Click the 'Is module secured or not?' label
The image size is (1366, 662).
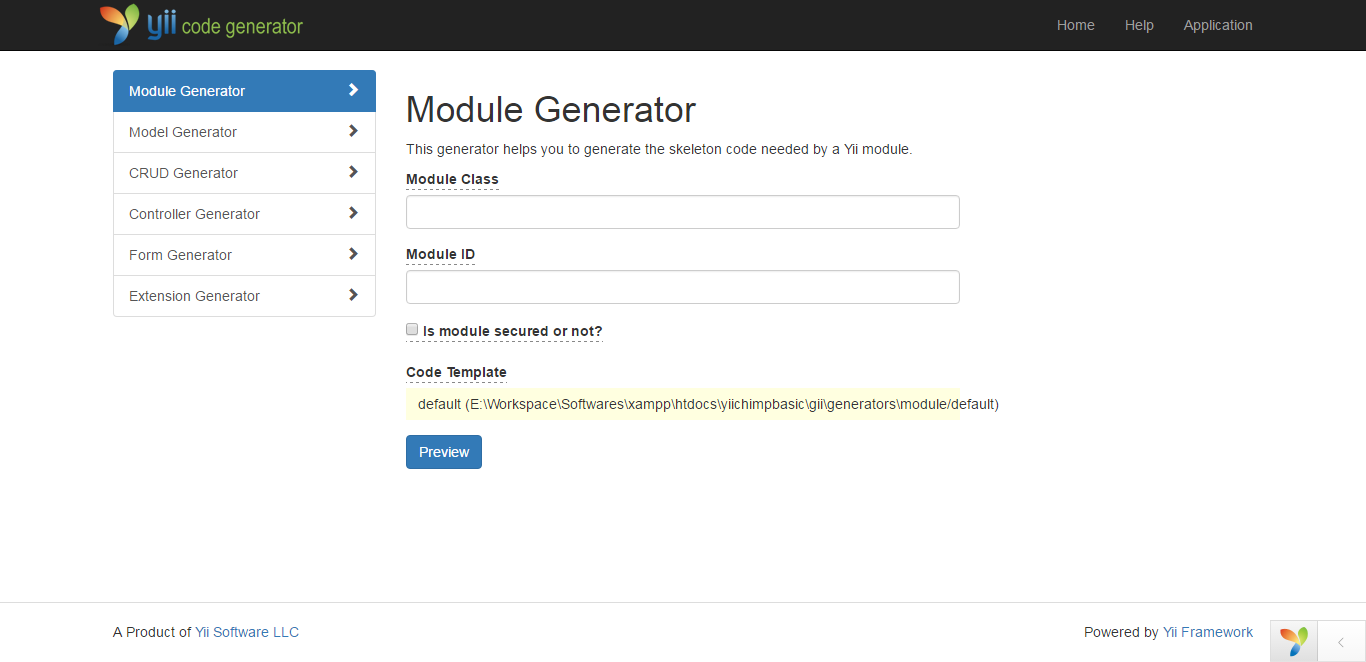point(513,331)
